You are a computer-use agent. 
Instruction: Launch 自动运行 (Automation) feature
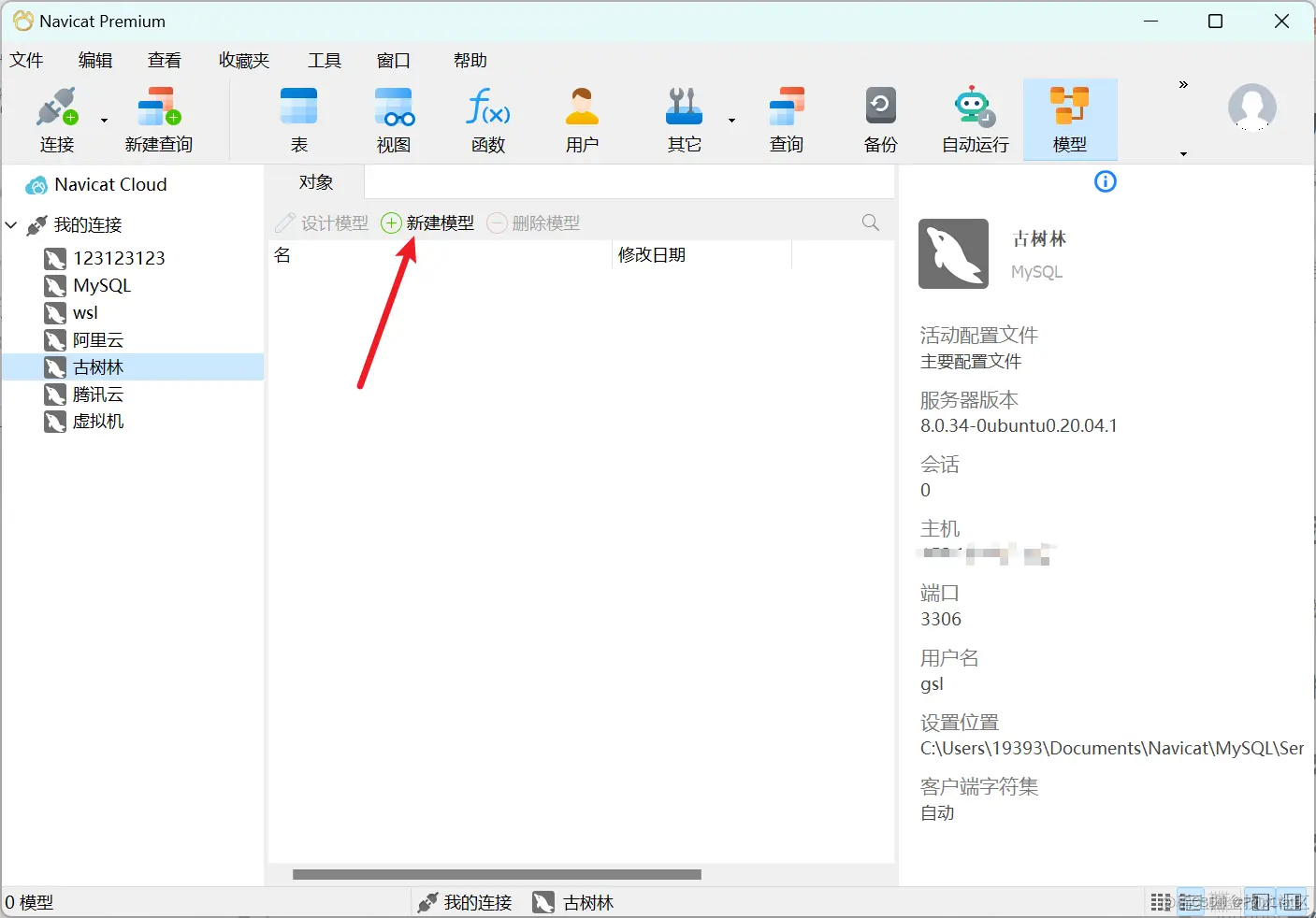pos(973,119)
